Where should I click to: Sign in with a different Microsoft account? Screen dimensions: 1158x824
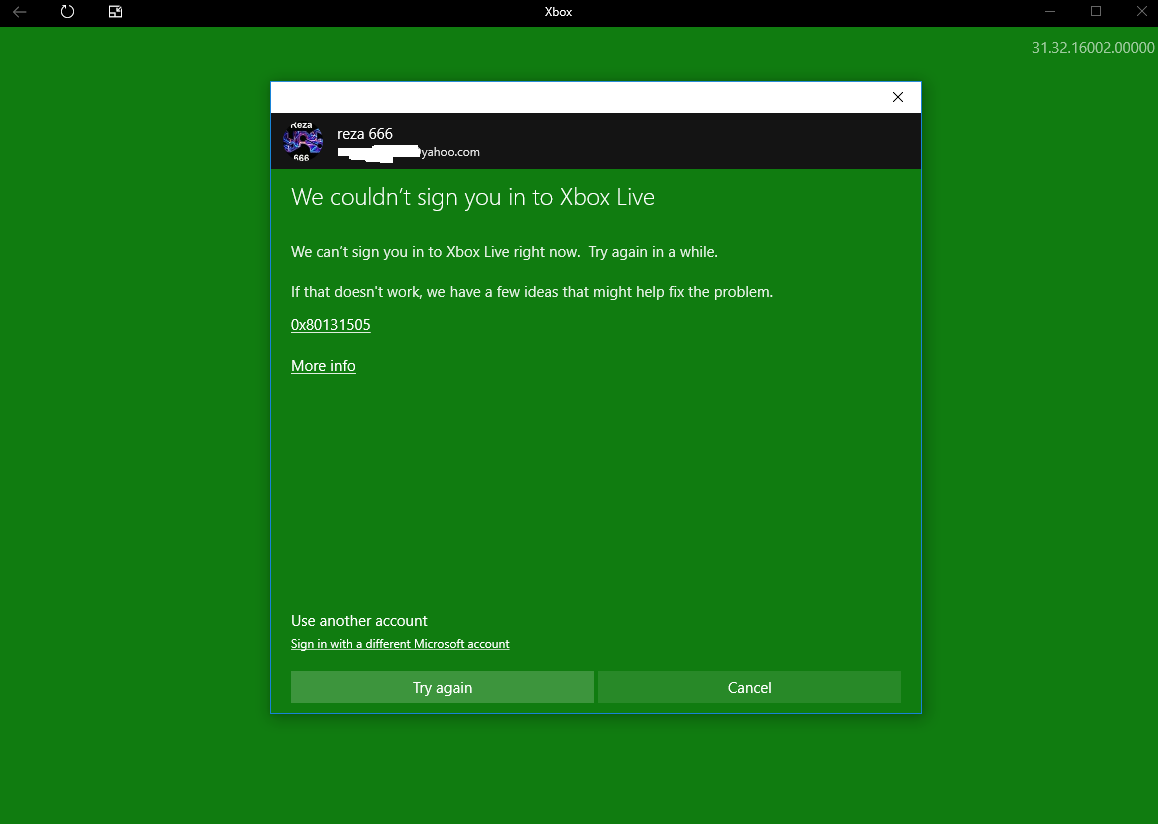pyautogui.click(x=400, y=644)
